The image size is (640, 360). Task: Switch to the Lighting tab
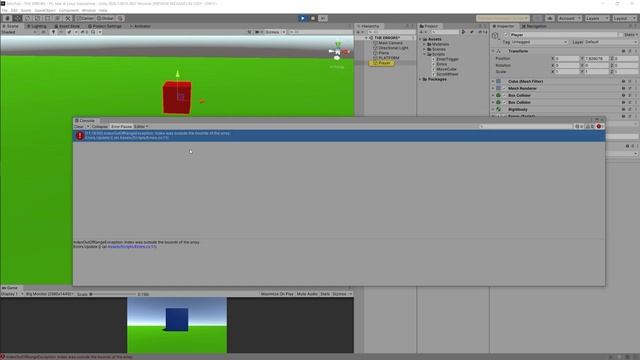coord(37,26)
